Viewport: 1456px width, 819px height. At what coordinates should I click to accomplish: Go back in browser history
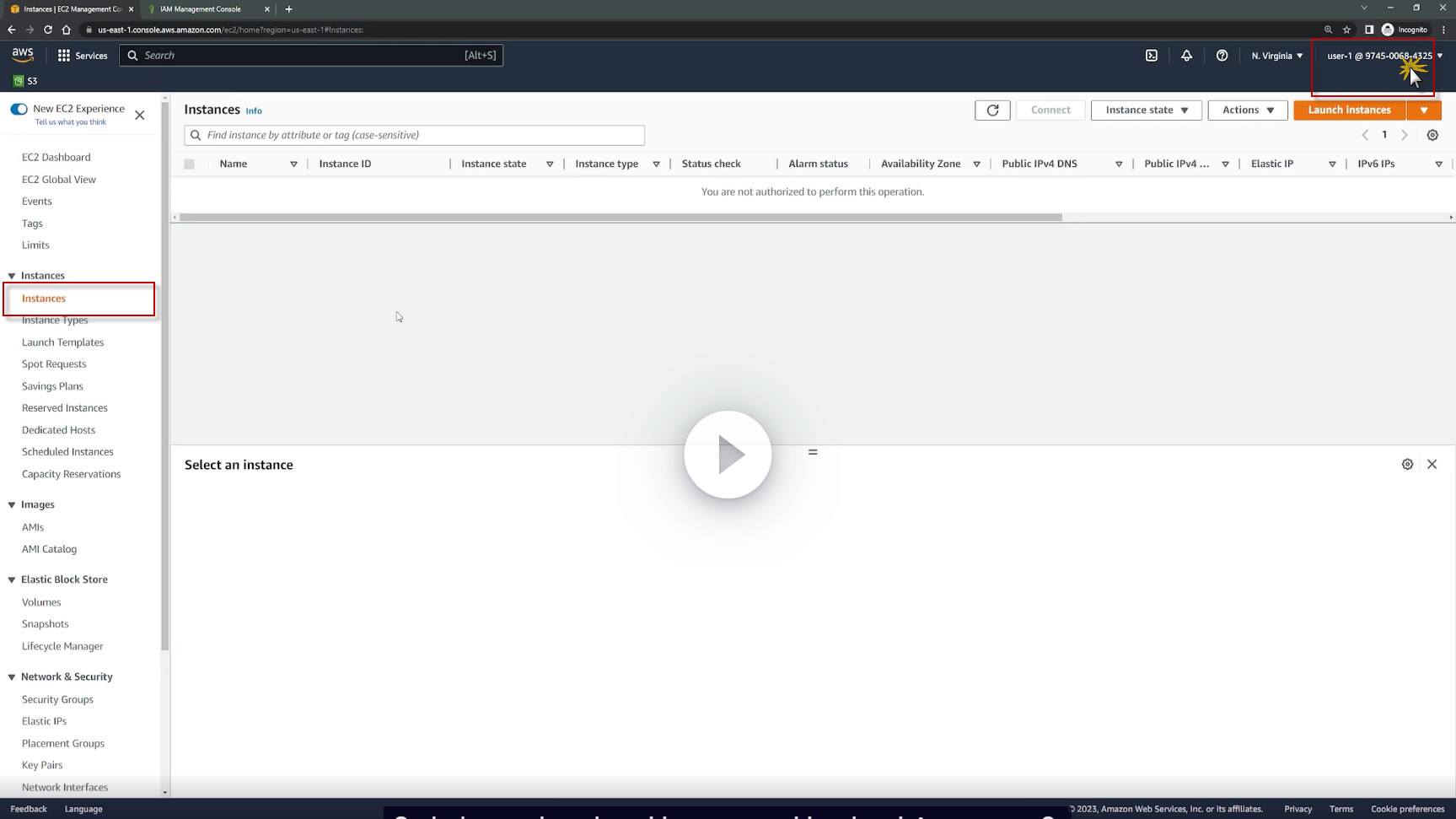pyautogui.click(x=12, y=30)
